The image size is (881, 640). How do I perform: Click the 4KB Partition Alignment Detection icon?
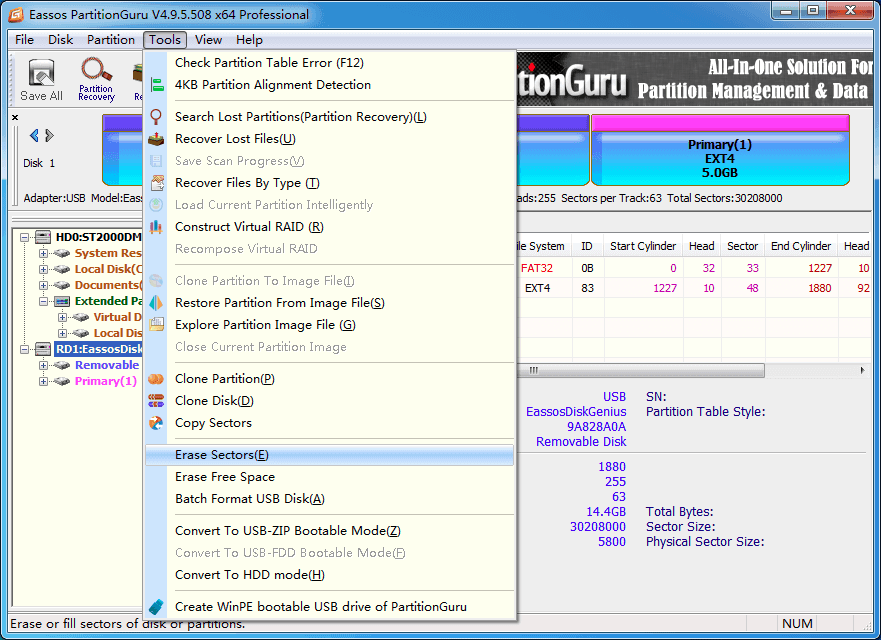[x=157, y=85]
